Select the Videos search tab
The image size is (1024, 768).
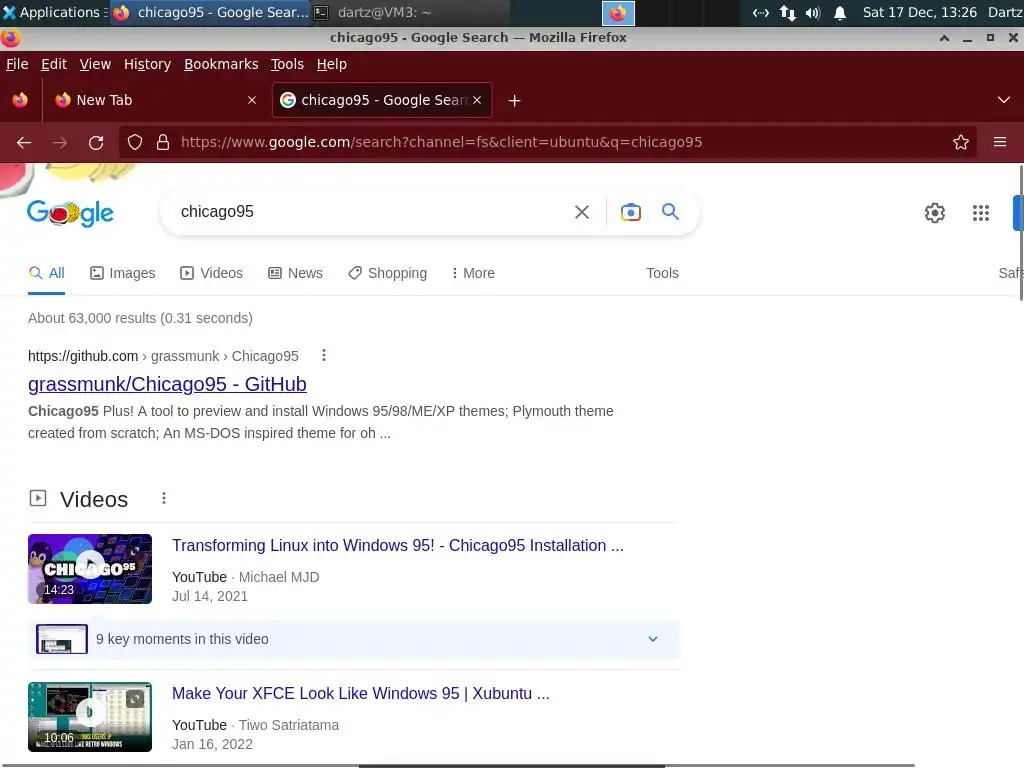[212, 273]
